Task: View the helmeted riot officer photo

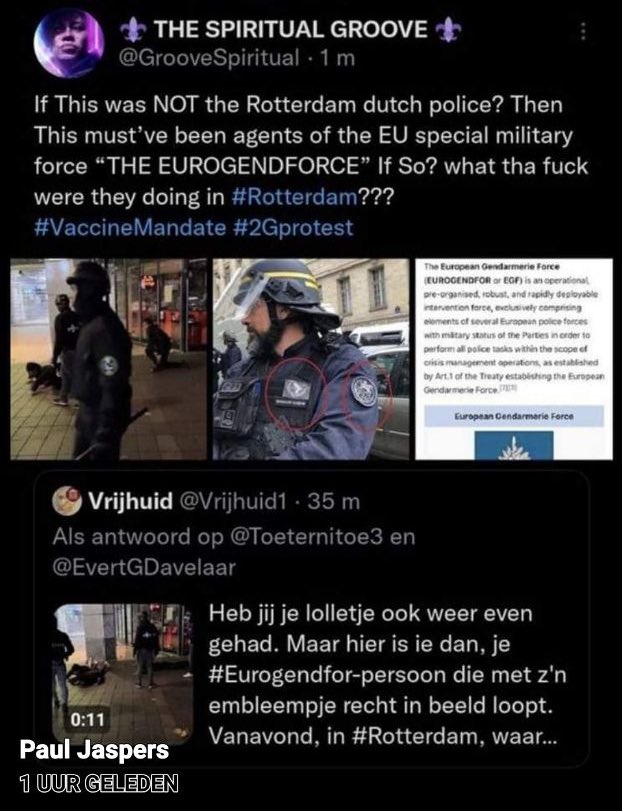Action: click(x=311, y=359)
